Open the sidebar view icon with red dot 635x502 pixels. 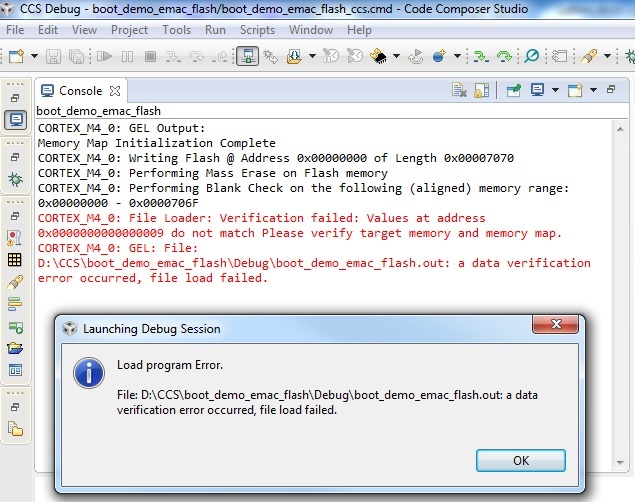coord(15,238)
